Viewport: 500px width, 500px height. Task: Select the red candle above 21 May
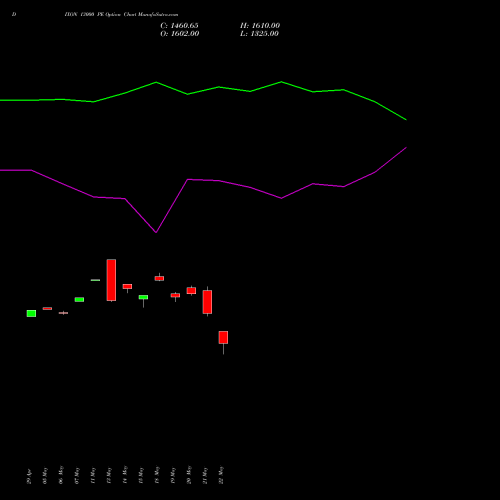(x=207, y=302)
